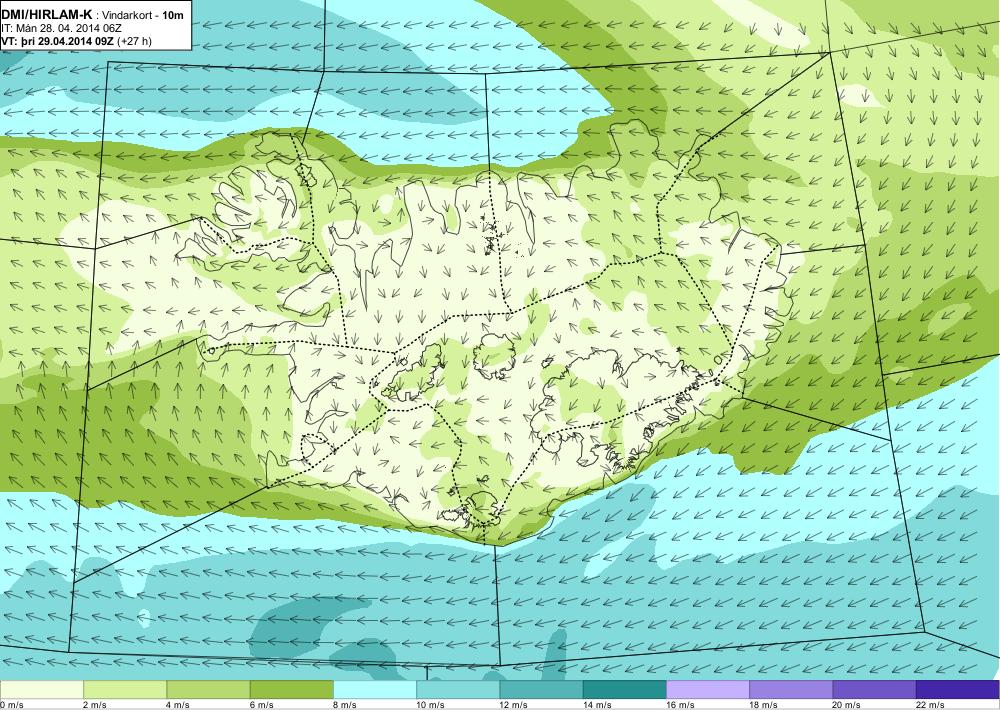The width and height of the screenshot is (1000, 710).
Task: Click the "2 m/s" legend label
Action: [x=96, y=705]
